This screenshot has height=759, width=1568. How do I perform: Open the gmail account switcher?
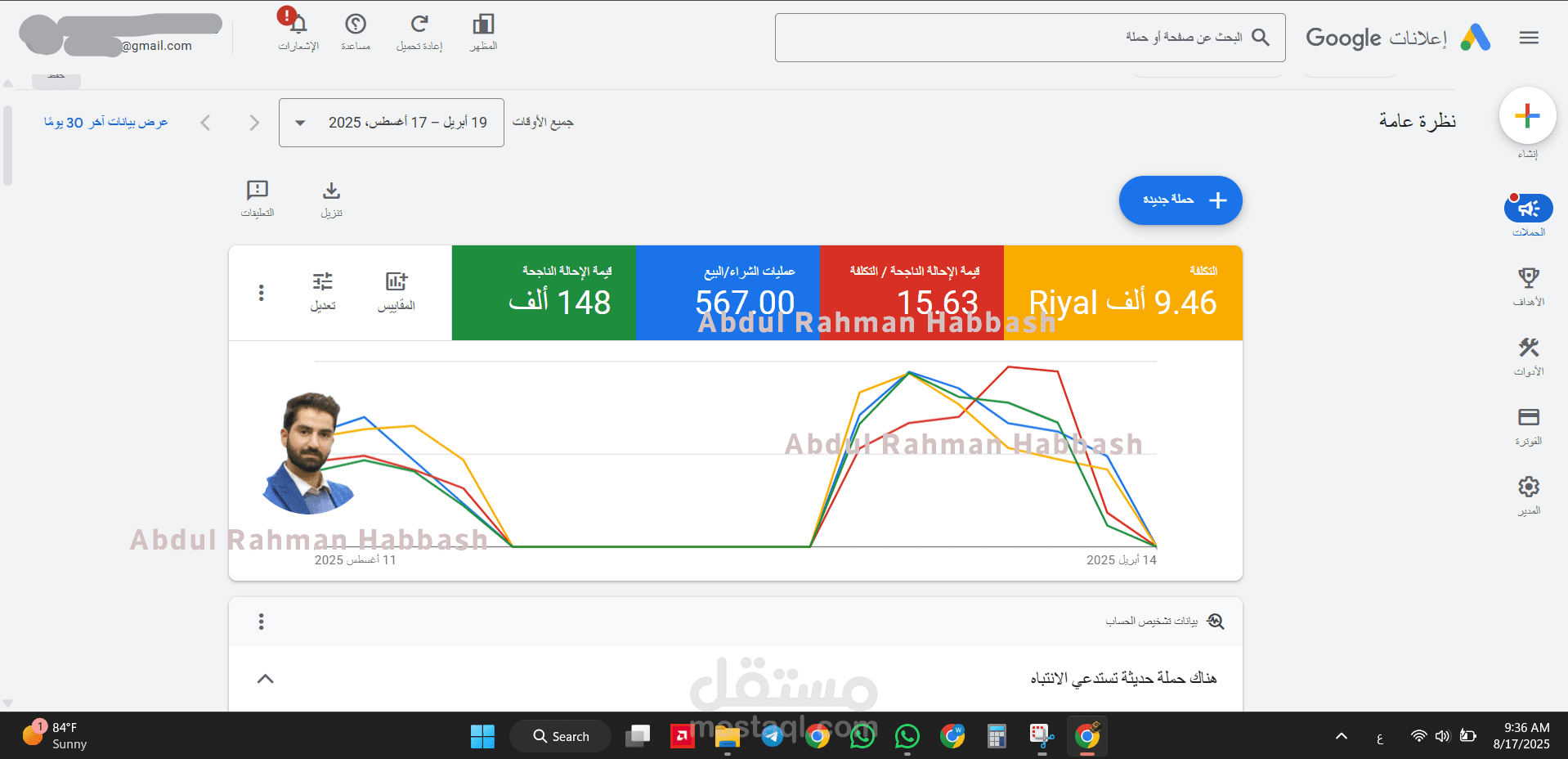tap(120, 36)
